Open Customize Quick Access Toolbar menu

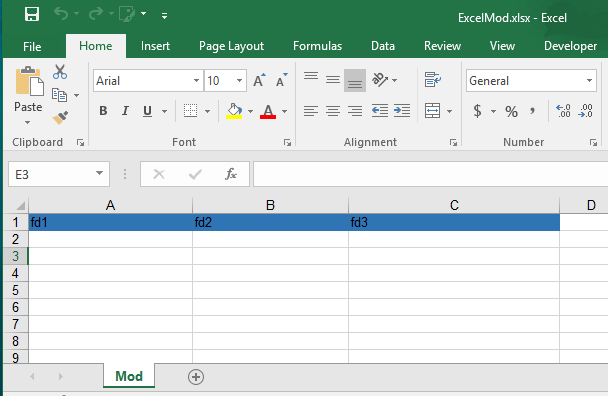point(164,16)
